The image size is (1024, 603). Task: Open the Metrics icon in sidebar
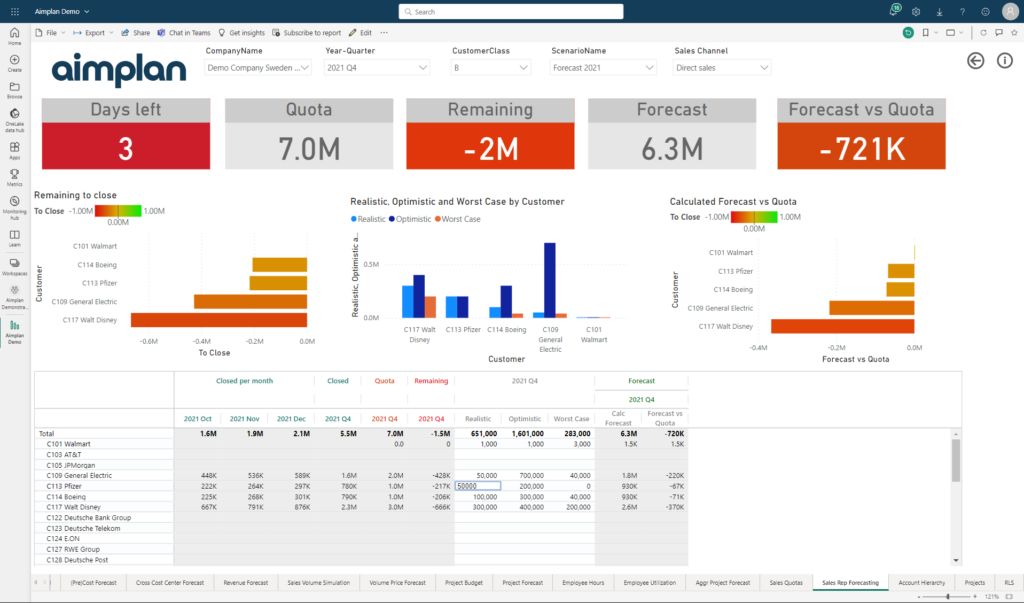pyautogui.click(x=14, y=177)
